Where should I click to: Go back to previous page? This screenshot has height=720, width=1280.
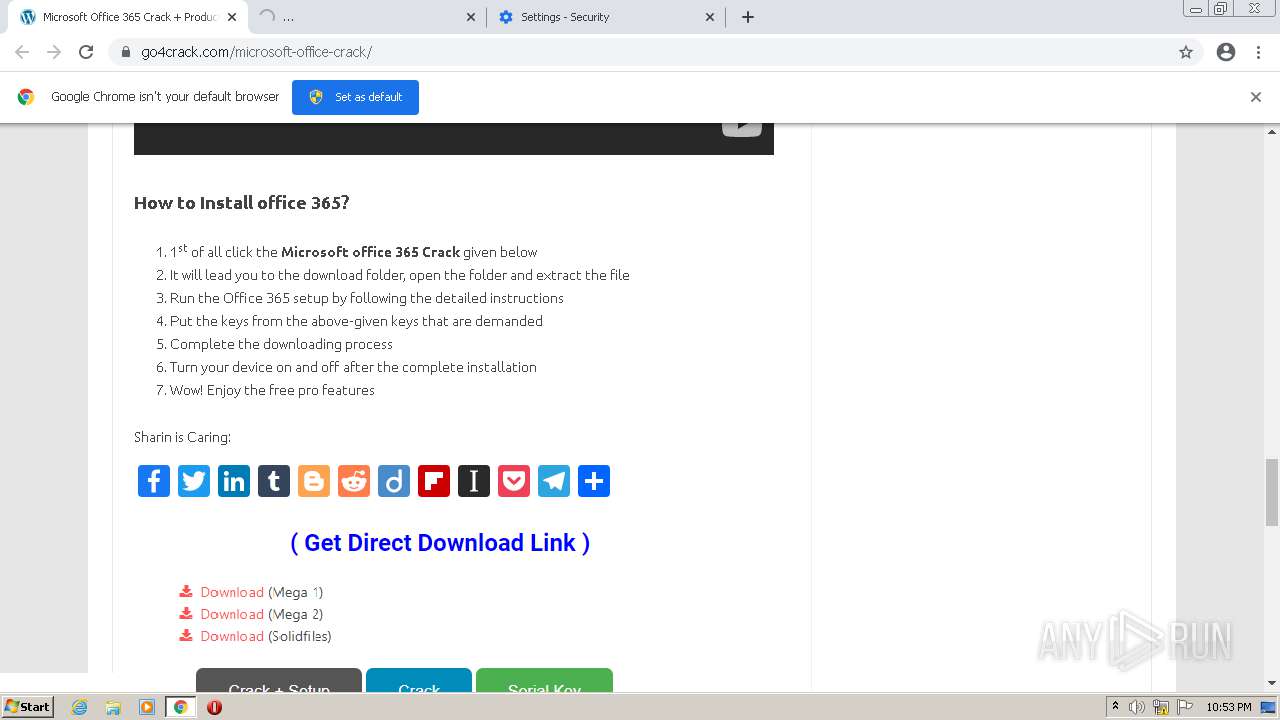(22, 52)
